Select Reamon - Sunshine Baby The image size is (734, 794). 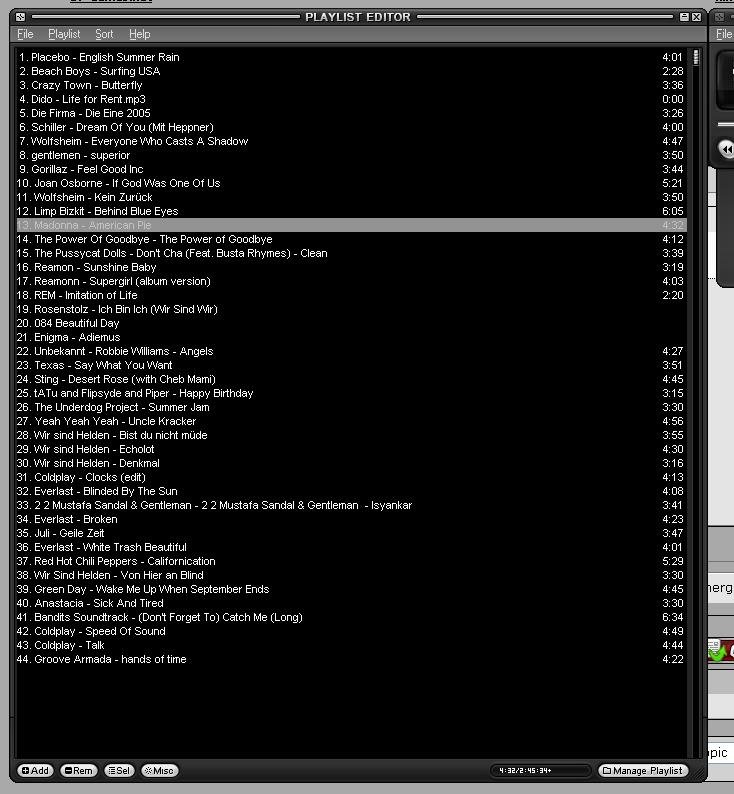[x=351, y=267]
